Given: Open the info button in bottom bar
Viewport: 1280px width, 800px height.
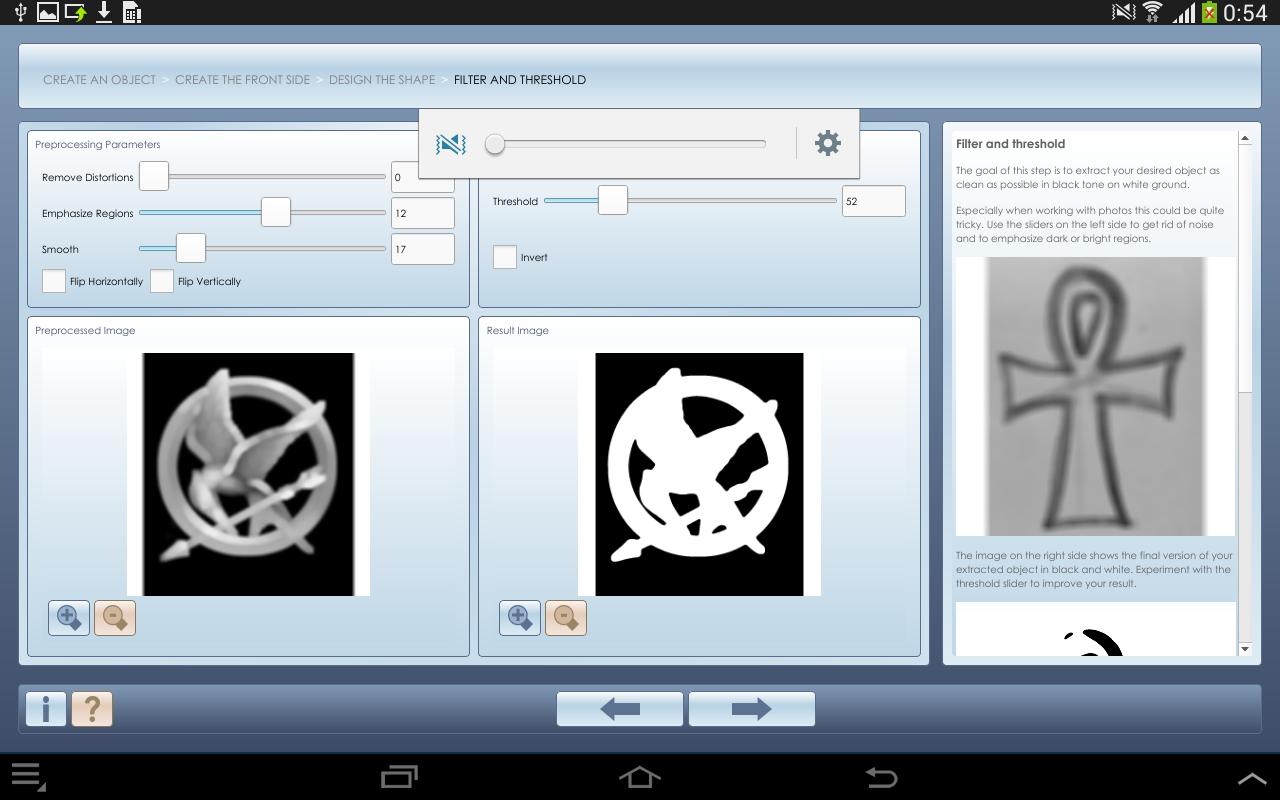Looking at the screenshot, I should pos(46,709).
